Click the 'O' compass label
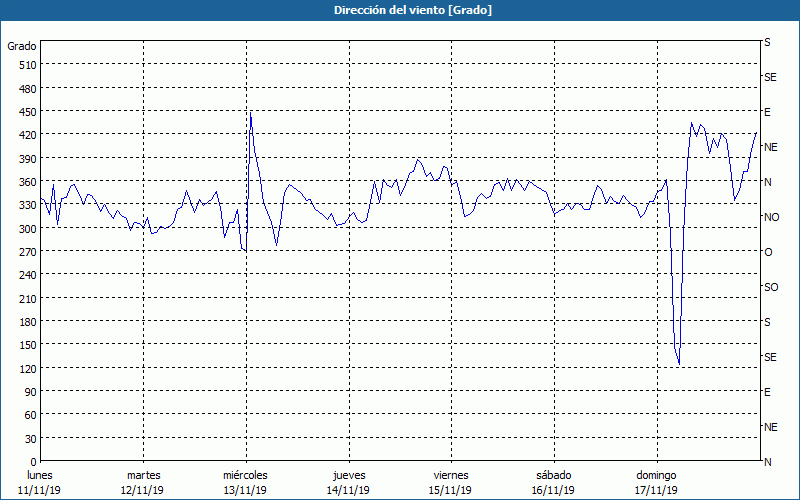800x500 pixels. [x=768, y=253]
